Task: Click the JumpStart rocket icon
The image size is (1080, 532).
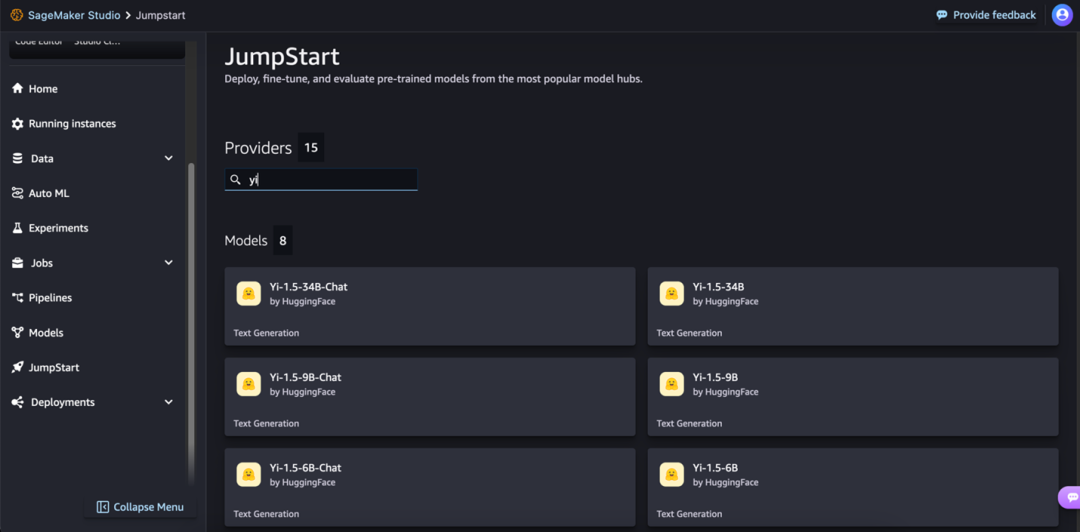Action: [x=18, y=367]
